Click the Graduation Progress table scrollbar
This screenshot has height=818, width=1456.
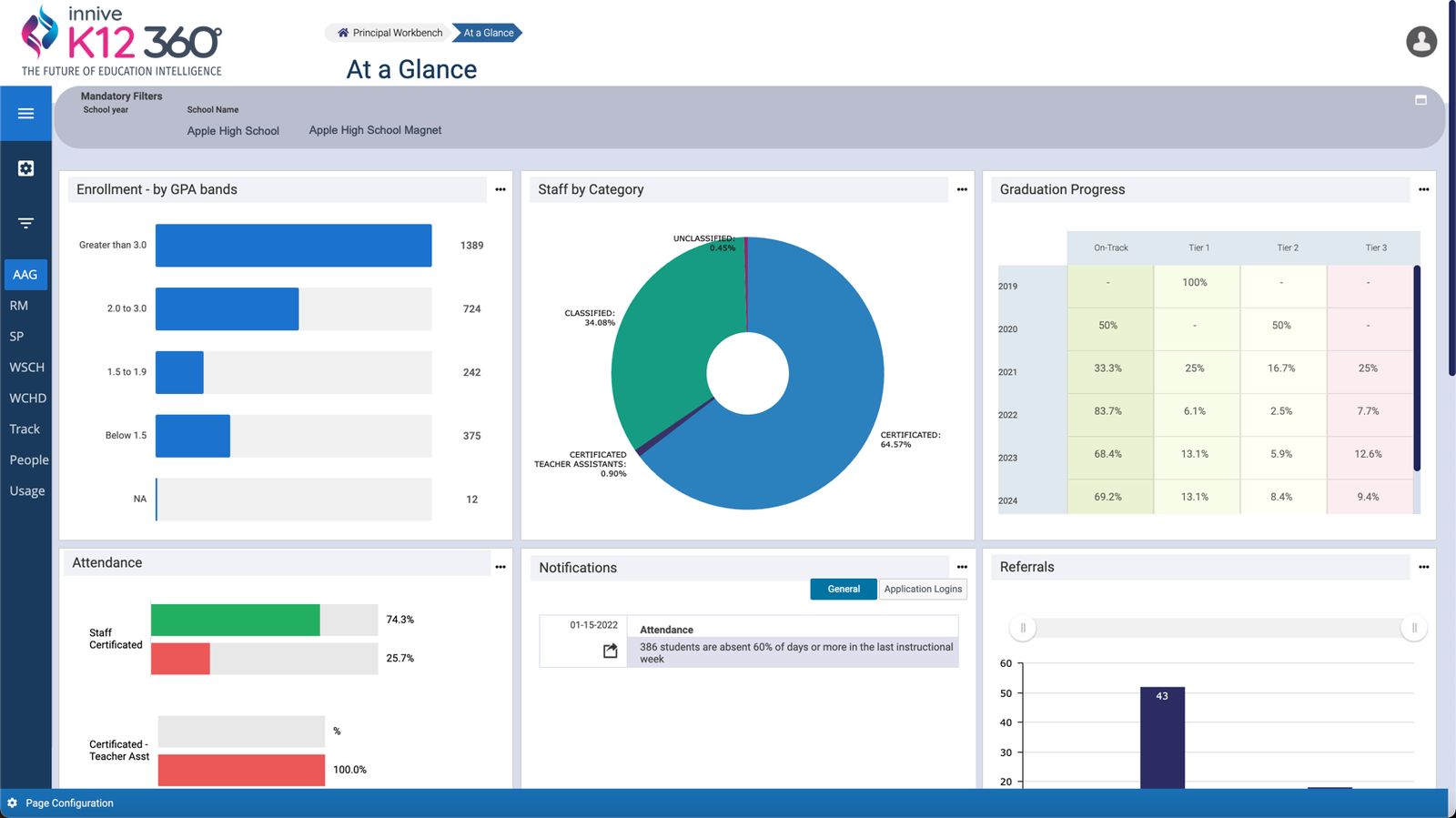pos(1416,369)
